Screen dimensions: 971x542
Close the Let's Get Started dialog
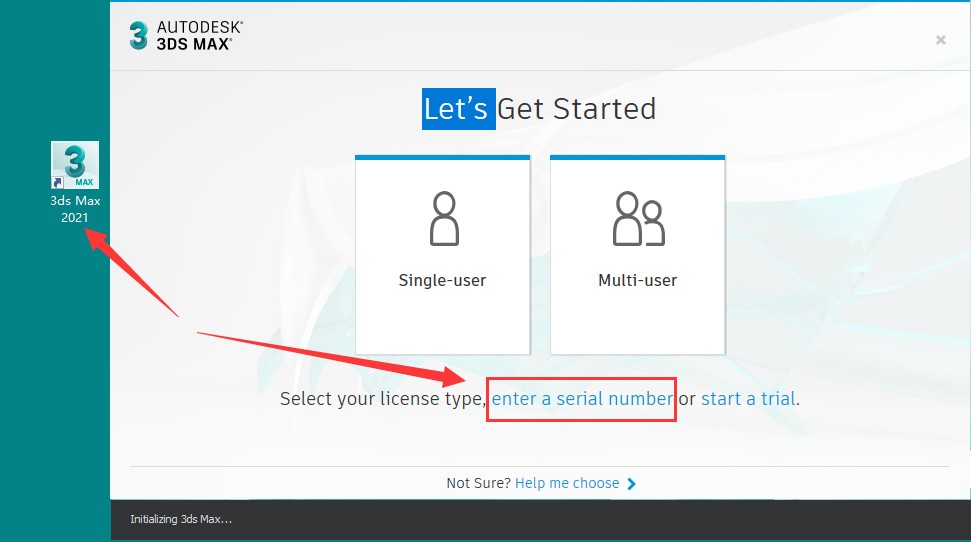(941, 40)
